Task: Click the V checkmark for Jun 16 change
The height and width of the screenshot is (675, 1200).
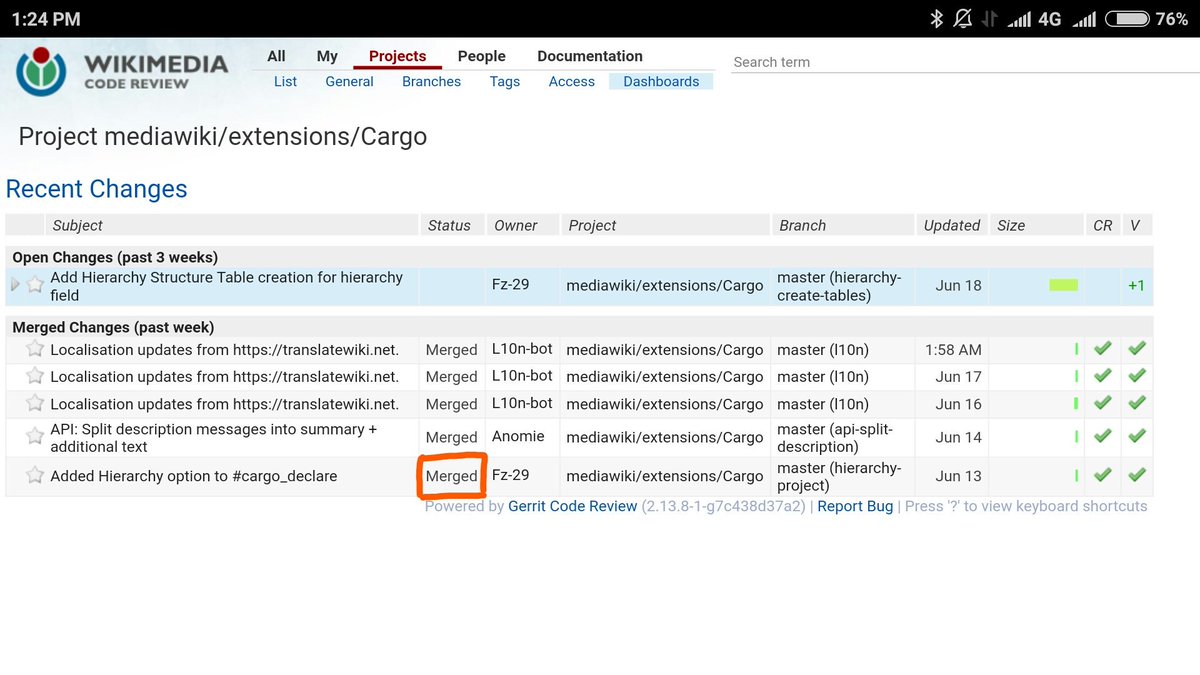Action: tap(1137, 403)
